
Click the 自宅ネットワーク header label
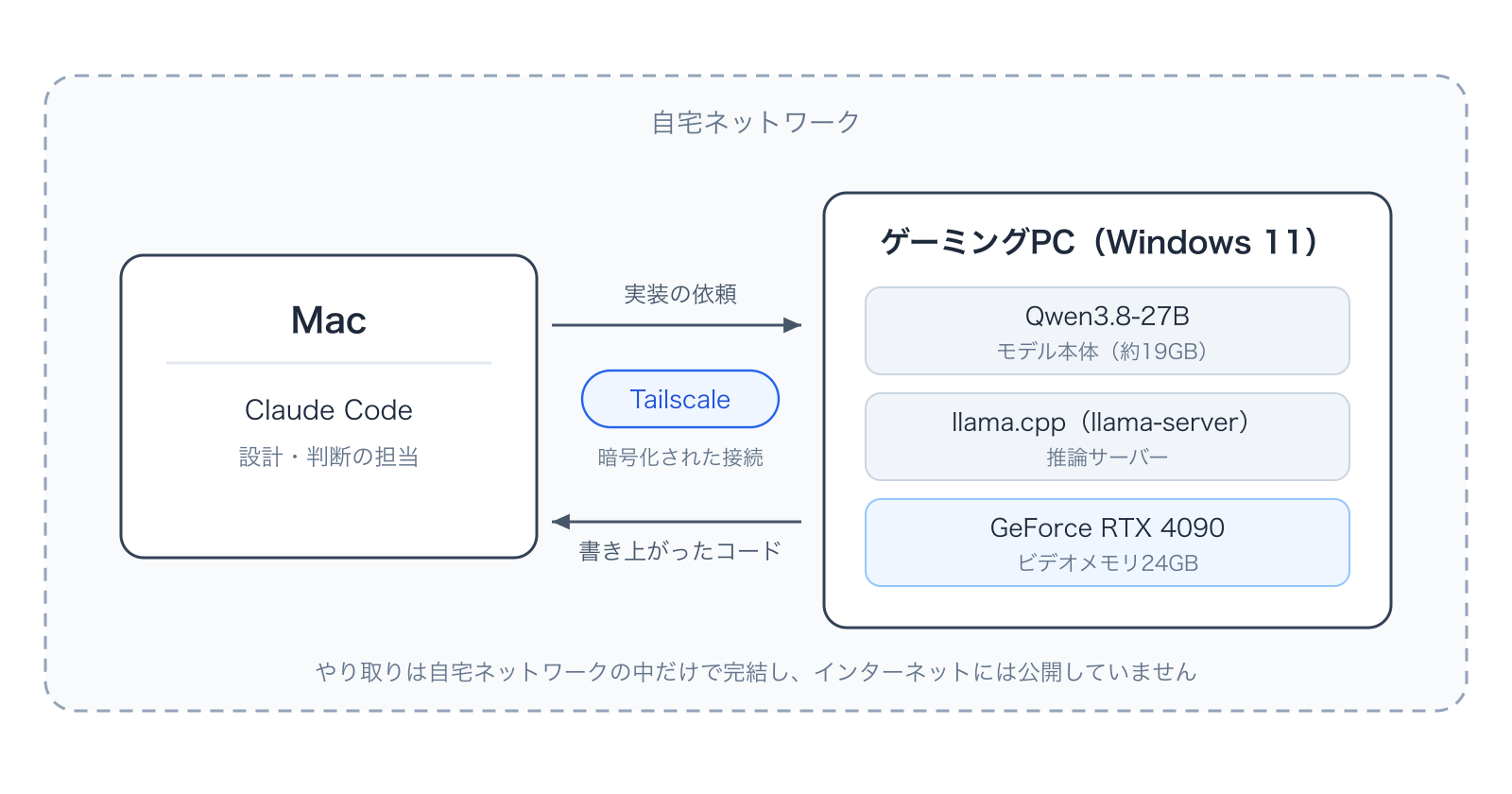756,122
